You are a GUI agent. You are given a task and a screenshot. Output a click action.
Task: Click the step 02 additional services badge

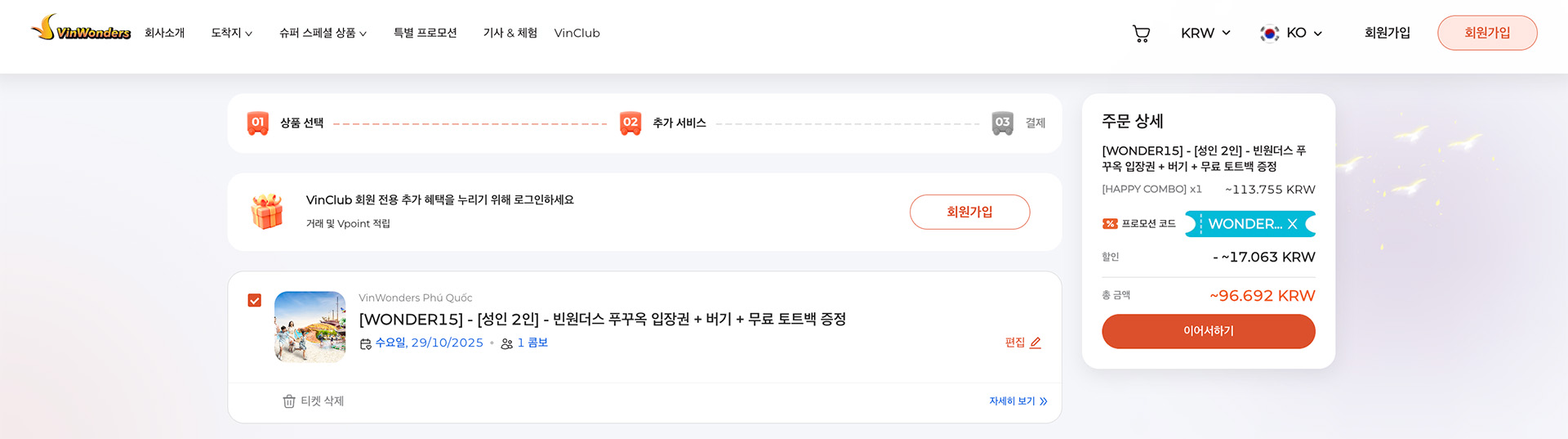tap(630, 123)
